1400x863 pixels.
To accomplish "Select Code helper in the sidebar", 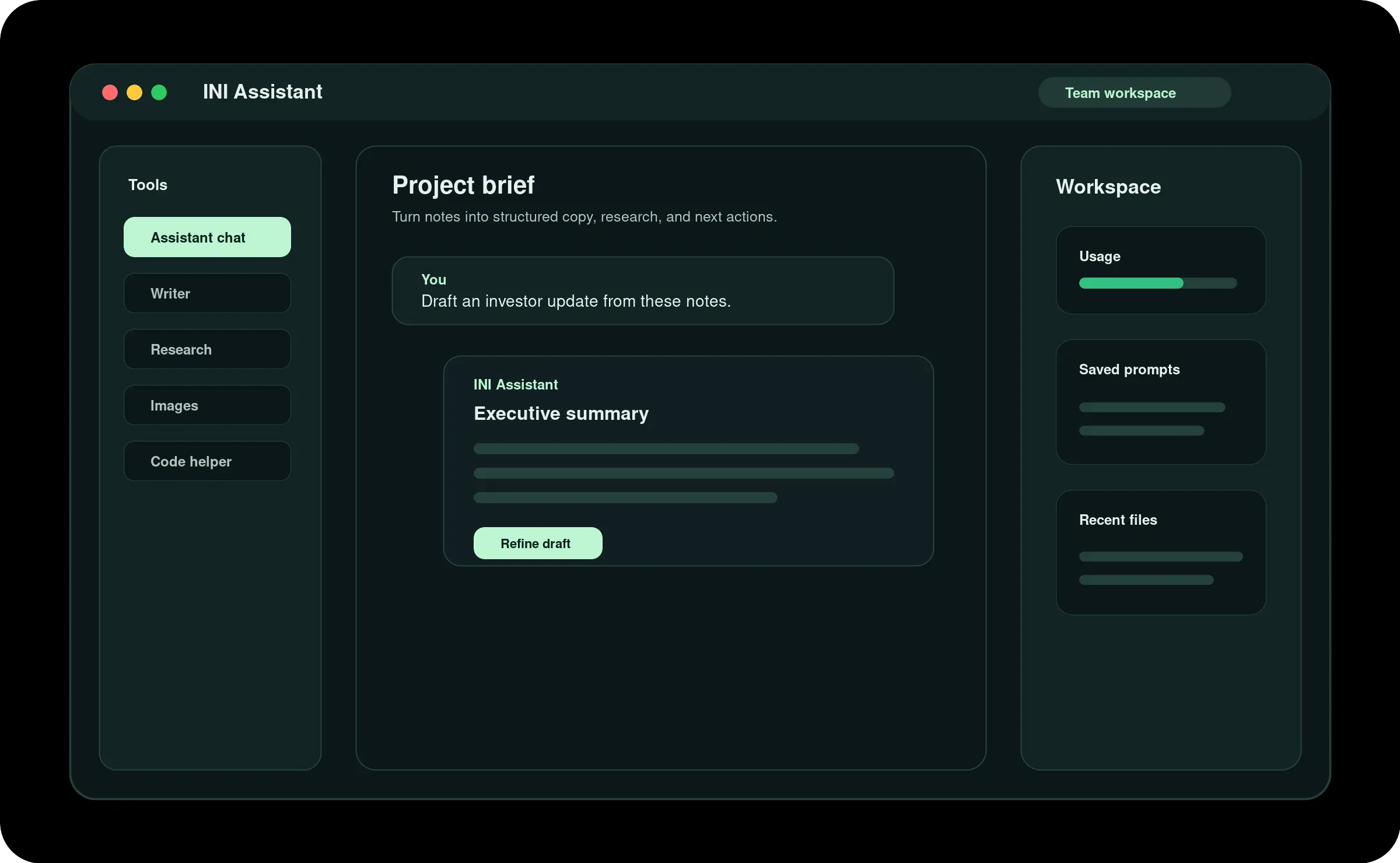I will pyautogui.click(x=207, y=461).
